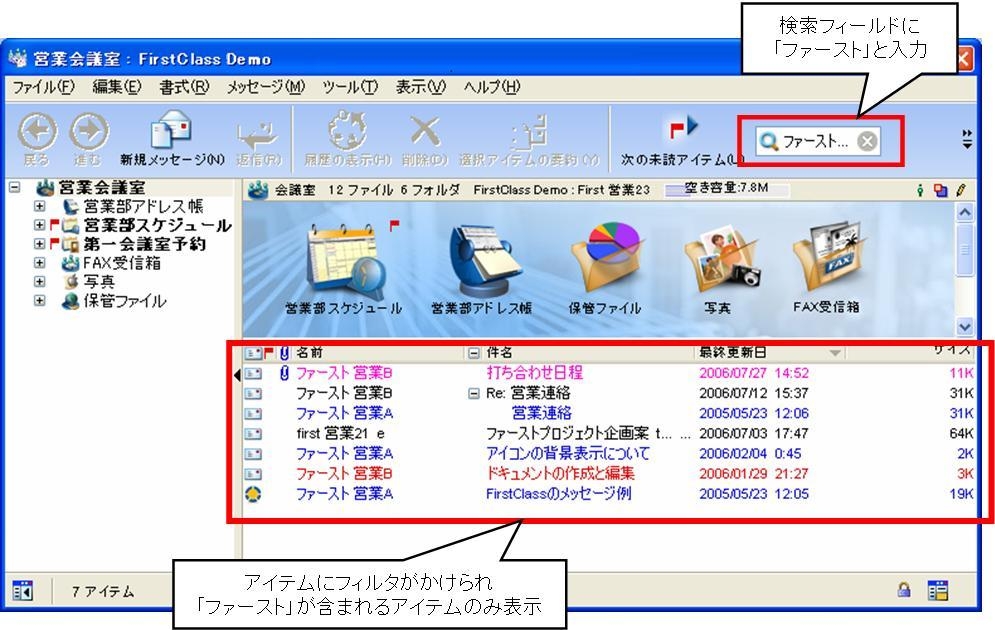Screen dimensions: 995x630
Task: Click the attachment clip column header
Action: click(284, 353)
